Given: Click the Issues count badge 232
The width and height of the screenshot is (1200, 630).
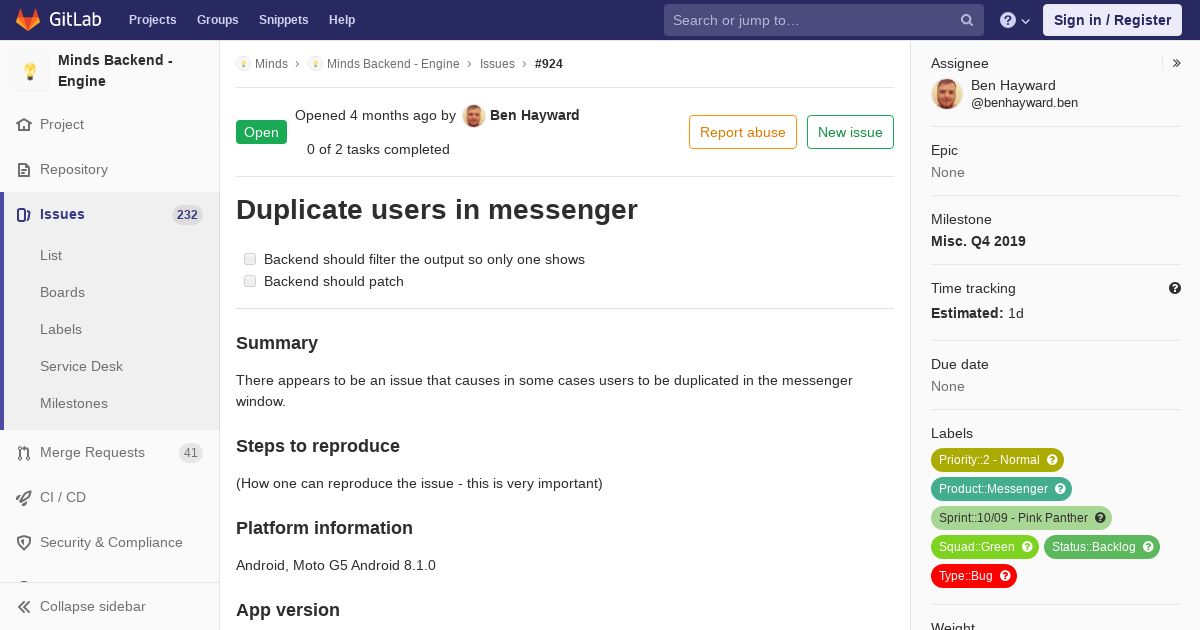Looking at the screenshot, I should tap(187, 215).
